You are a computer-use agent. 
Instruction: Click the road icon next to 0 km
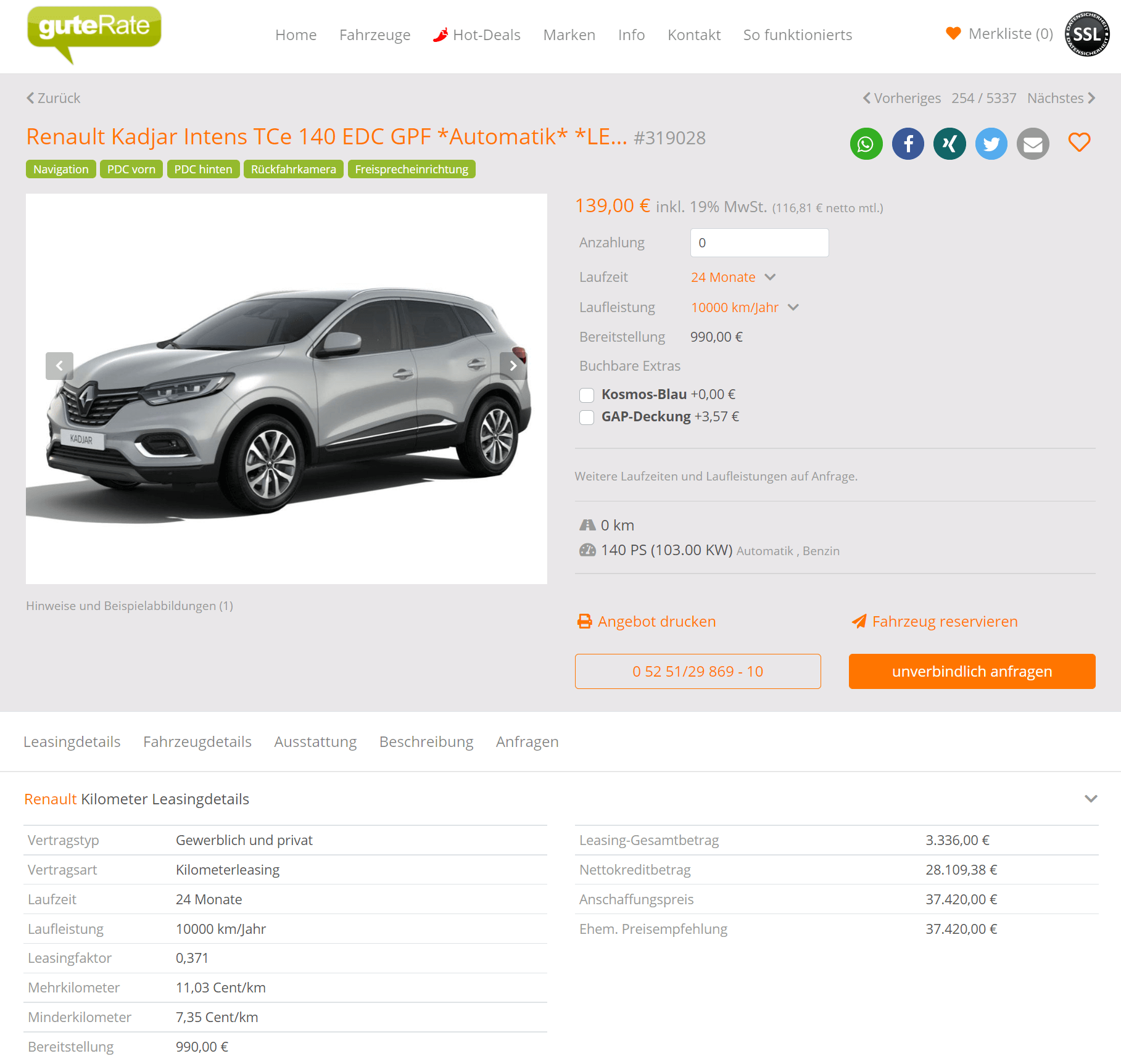click(x=587, y=525)
